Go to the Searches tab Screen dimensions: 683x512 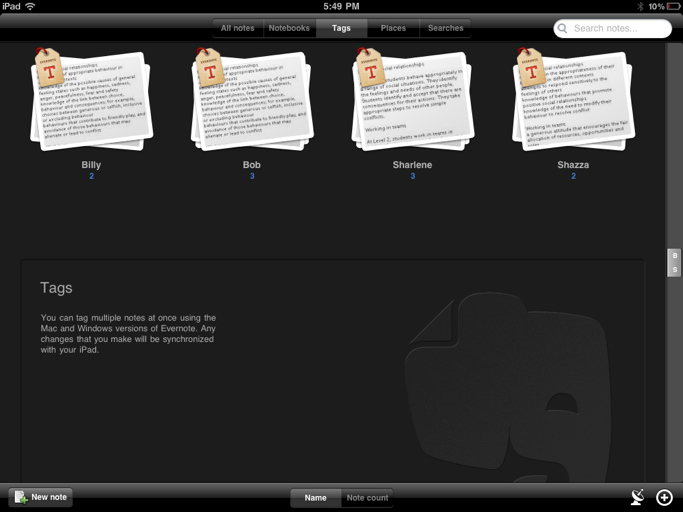click(445, 28)
